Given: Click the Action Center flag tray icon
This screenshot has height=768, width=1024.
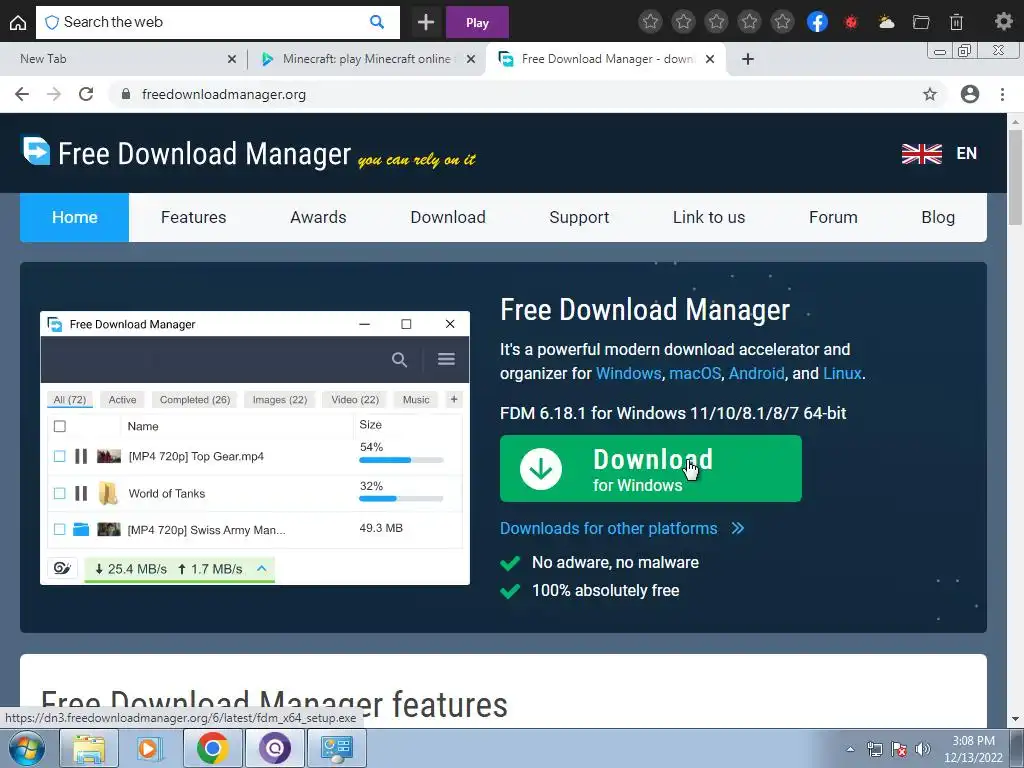Looking at the screenshot, I should (899, 749).
